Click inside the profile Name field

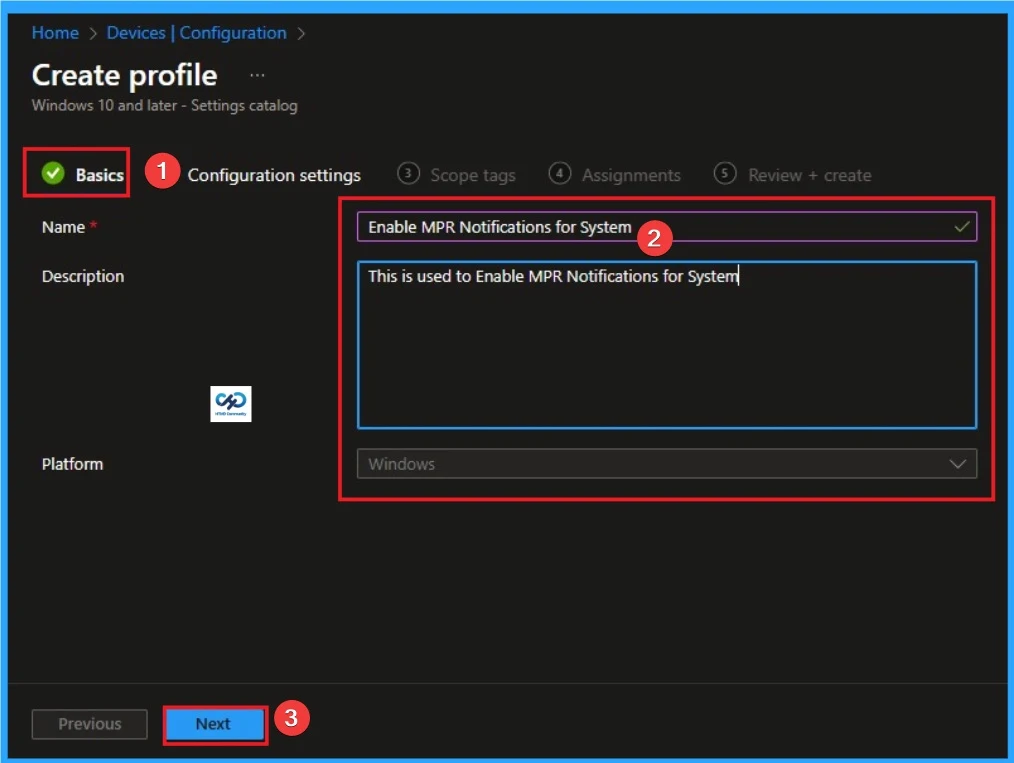click(600, 227)
